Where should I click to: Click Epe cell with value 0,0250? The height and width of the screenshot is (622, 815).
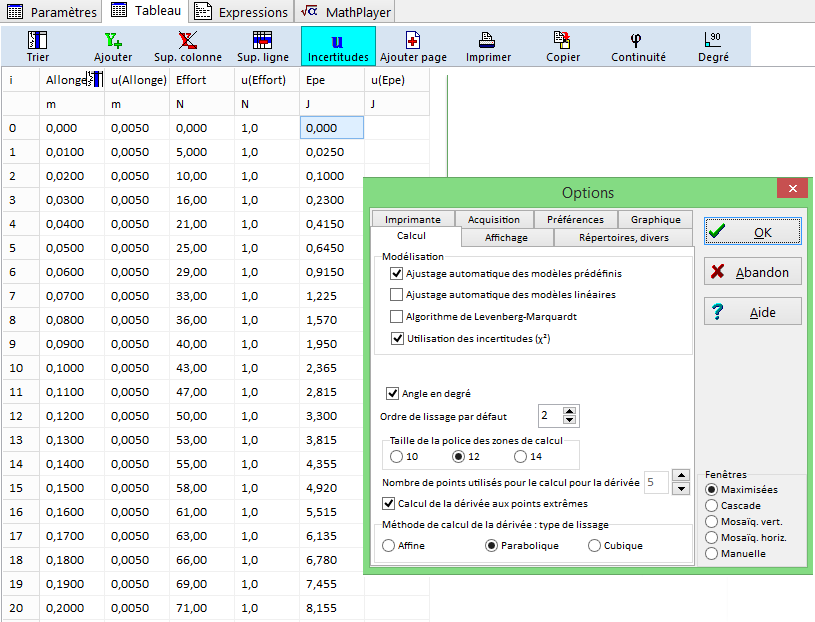332,152
